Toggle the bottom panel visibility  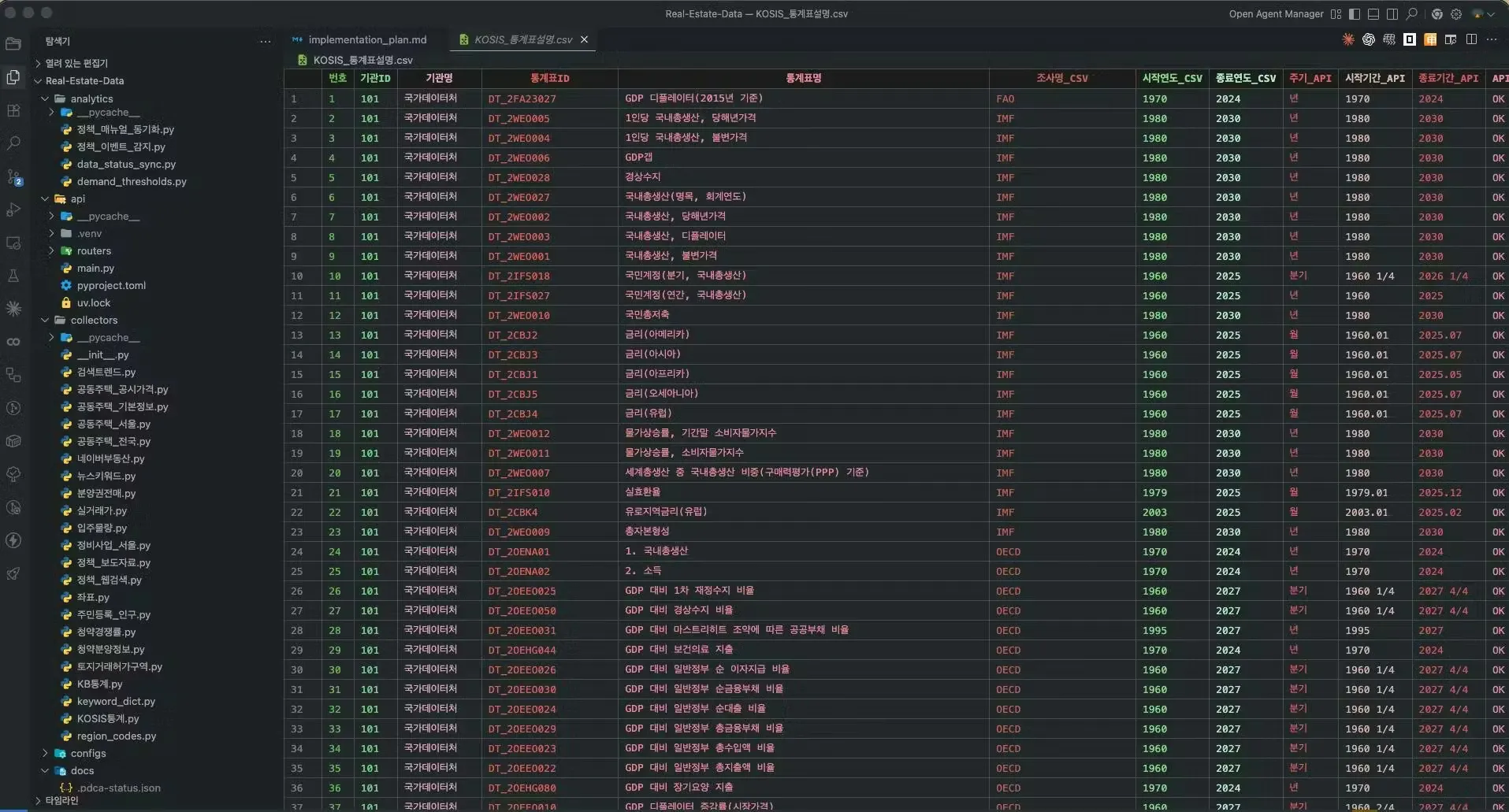point(1373,14)
